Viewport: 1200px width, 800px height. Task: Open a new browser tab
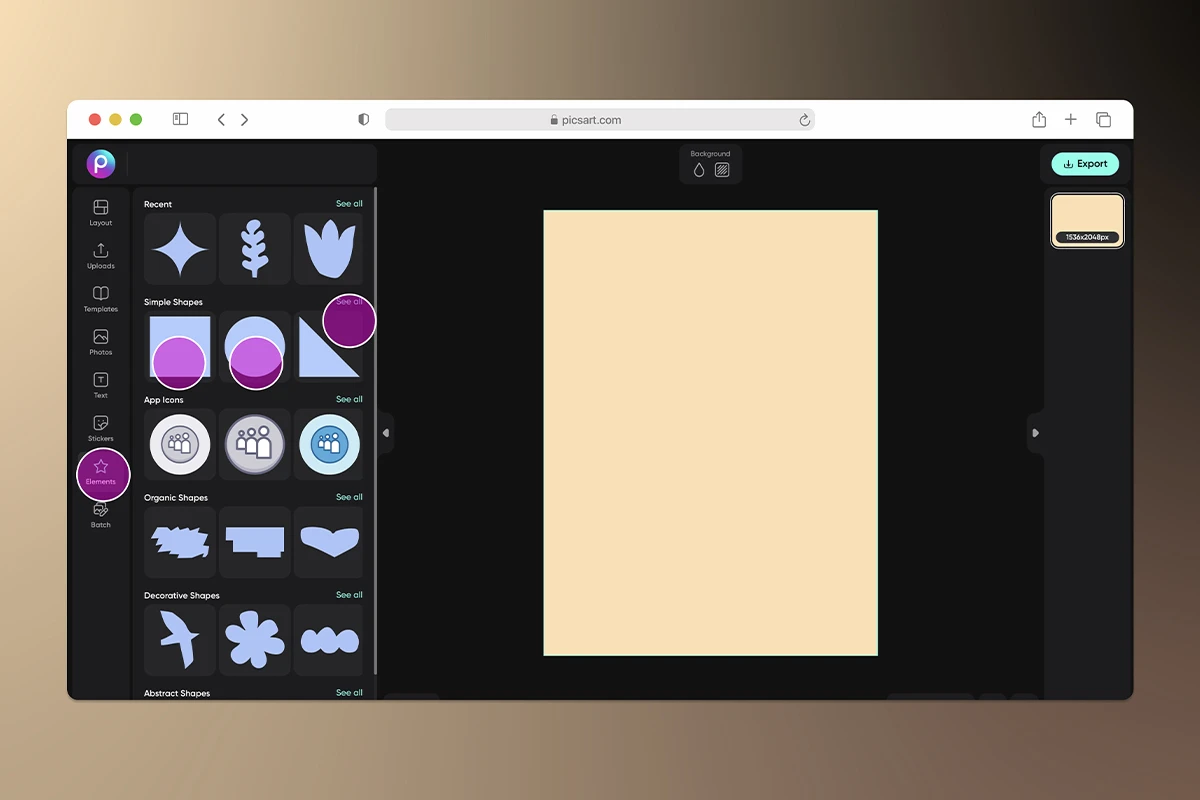[x=1071, y=119]
